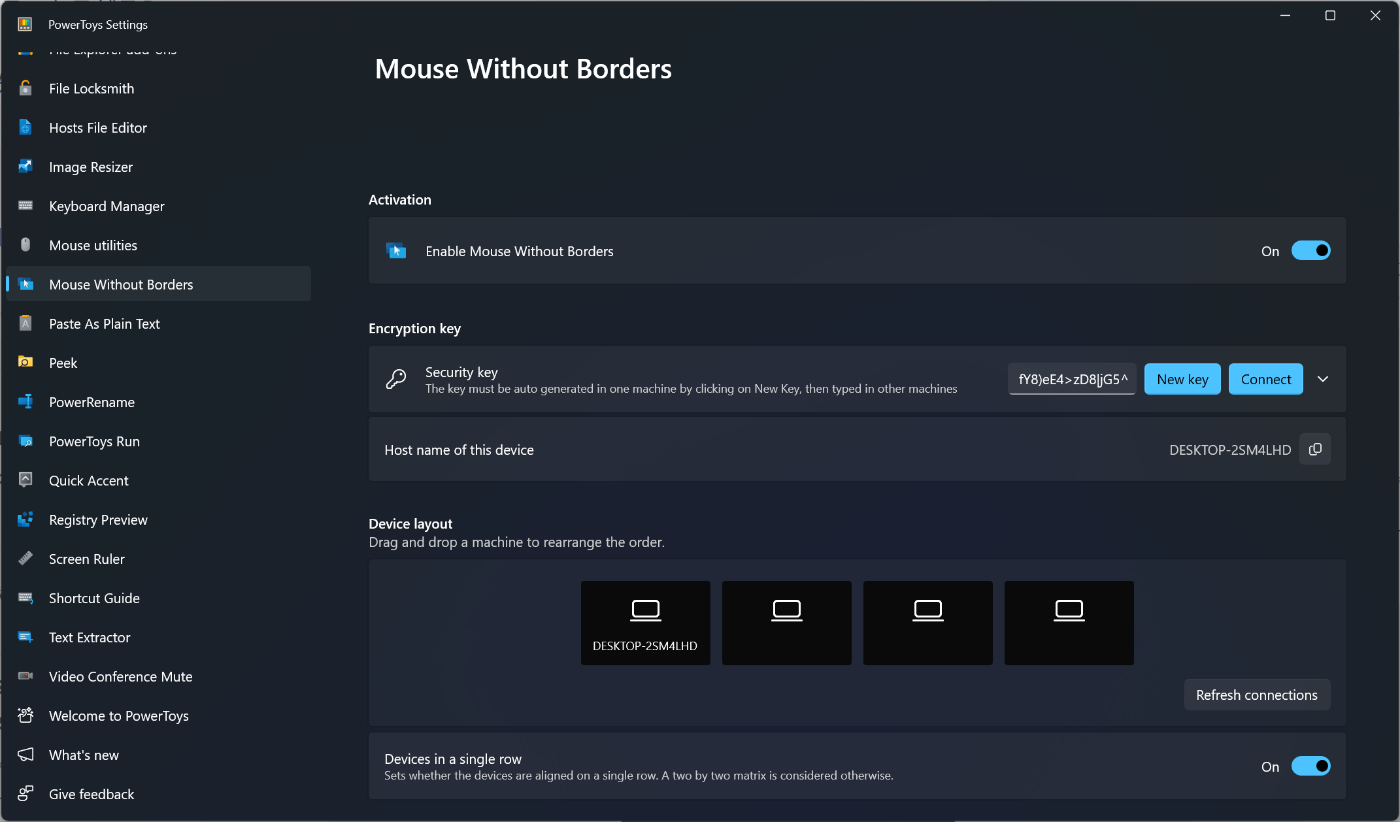Click the PowerToys app icon in title bar
The width and height of the screenshot is (1400, 822).
[x=25, y=24]
